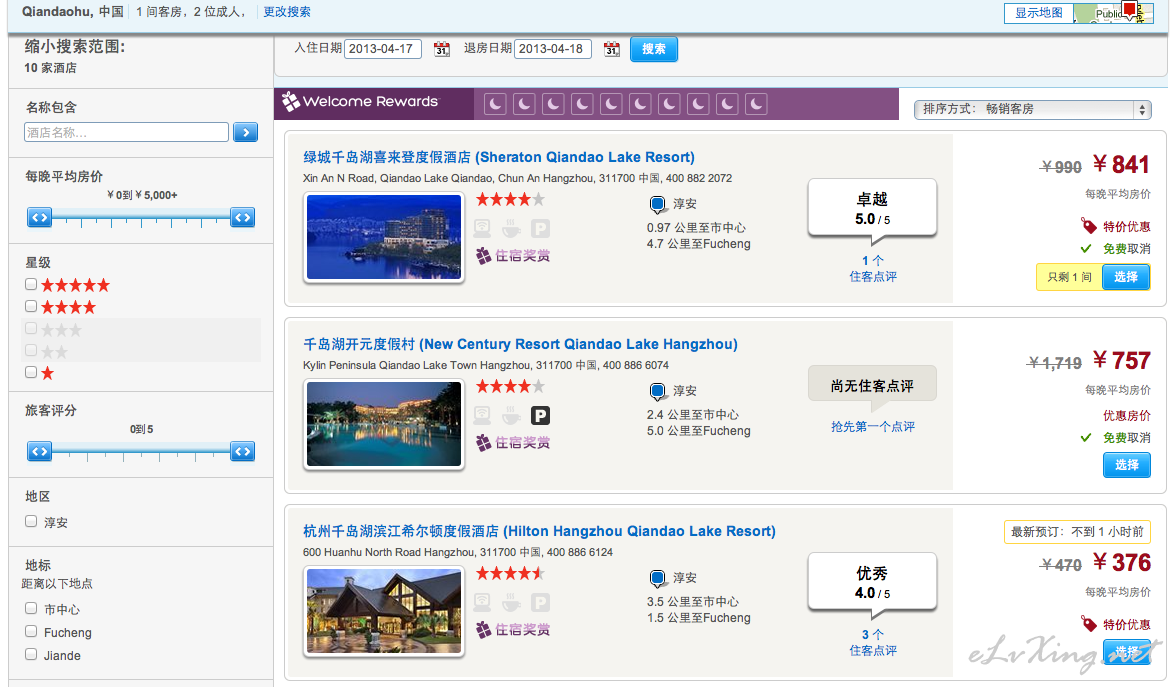The height and width of the screenshot is (687, 1173).
Task: Click the parking icon for Sheraton Qiandao Lake Resort
Action: tap(540, 228)
